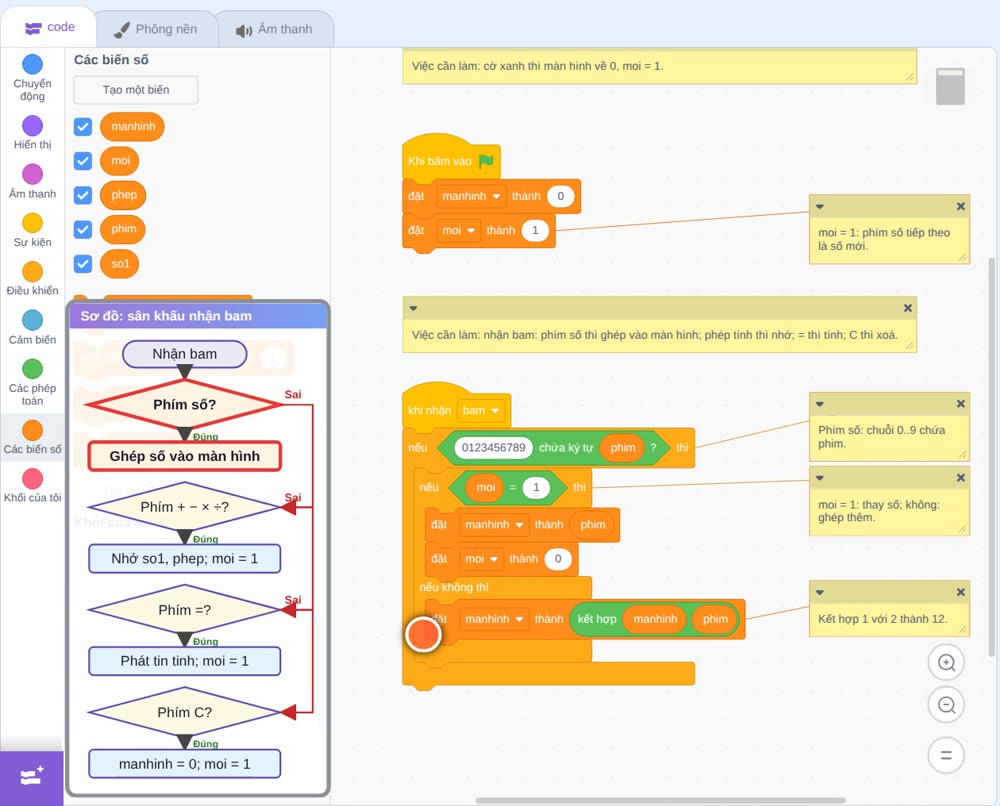1000x806 pixels.
Task: Close the 'moi = 1: thay số' comment
Action: pos(960,478)
